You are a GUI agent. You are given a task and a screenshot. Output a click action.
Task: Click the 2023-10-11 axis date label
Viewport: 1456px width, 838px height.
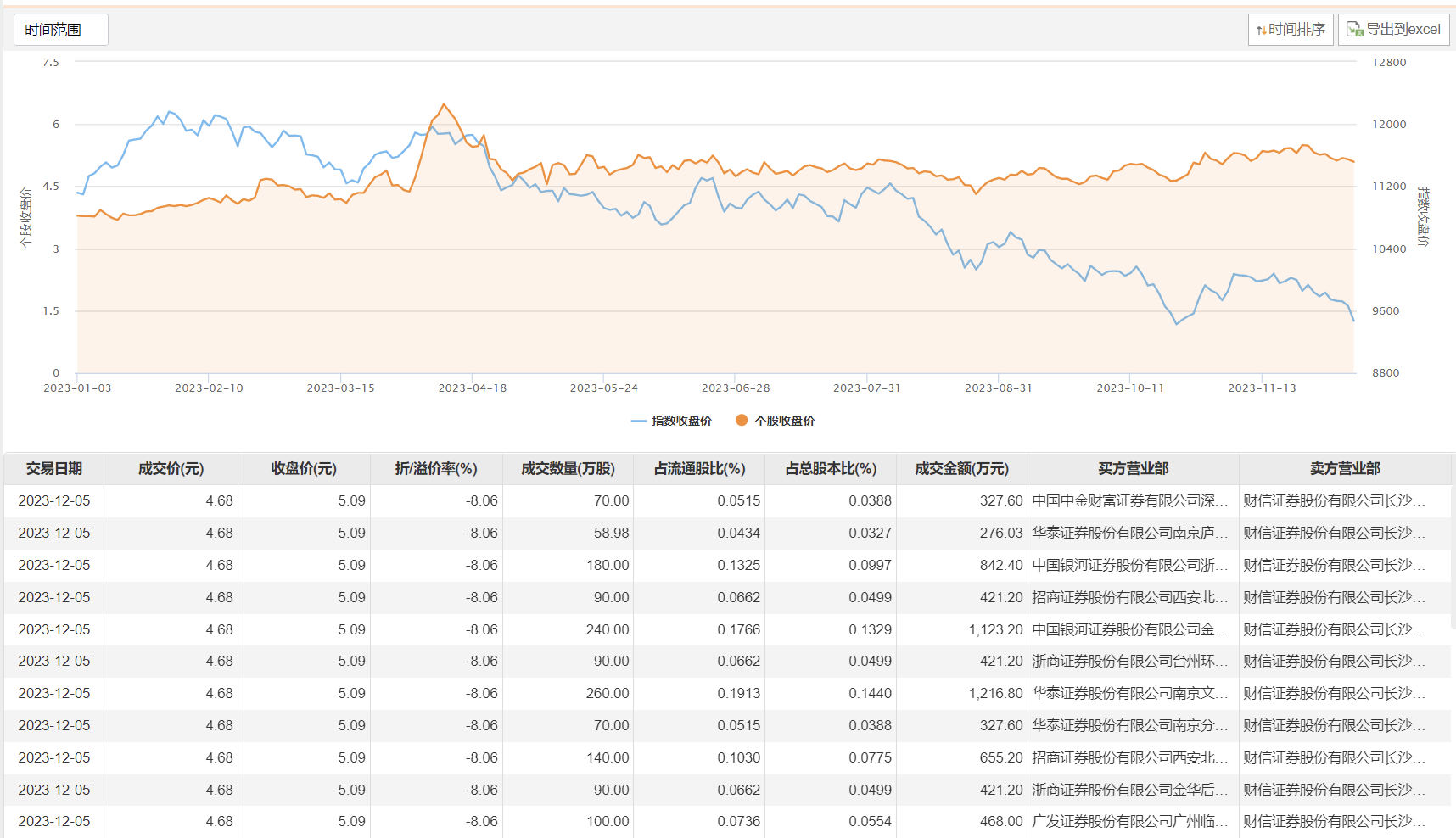pyautogui.click(x=1130, y=388)
